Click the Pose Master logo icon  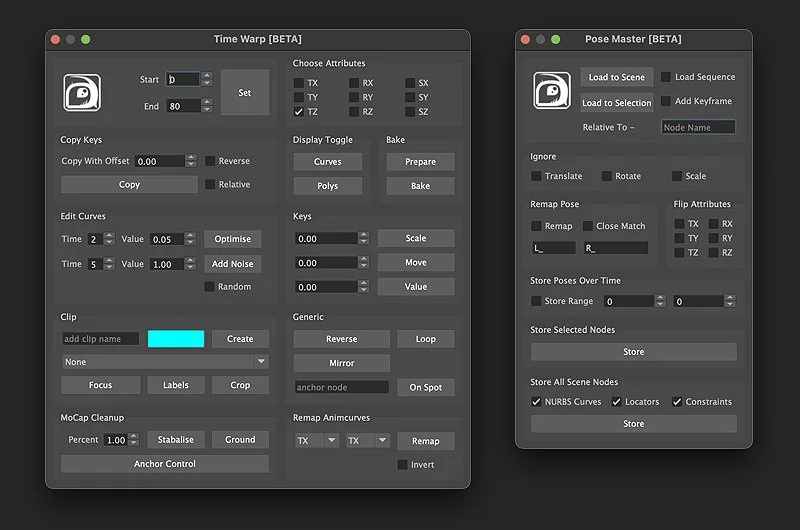(552, 90)
